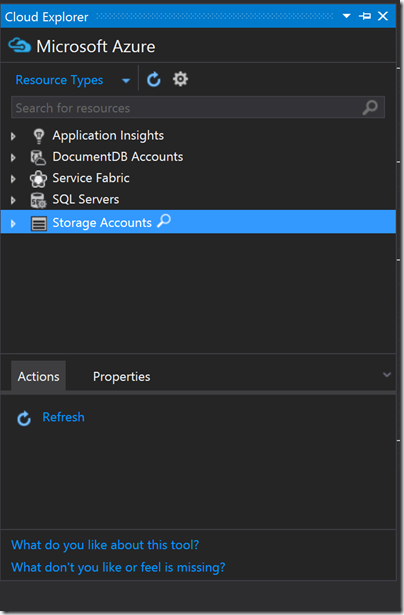This screenshot has height=615, width=404.
Task: Open the Cloud Explorer window position menu arrow
Action: point(346,16)
